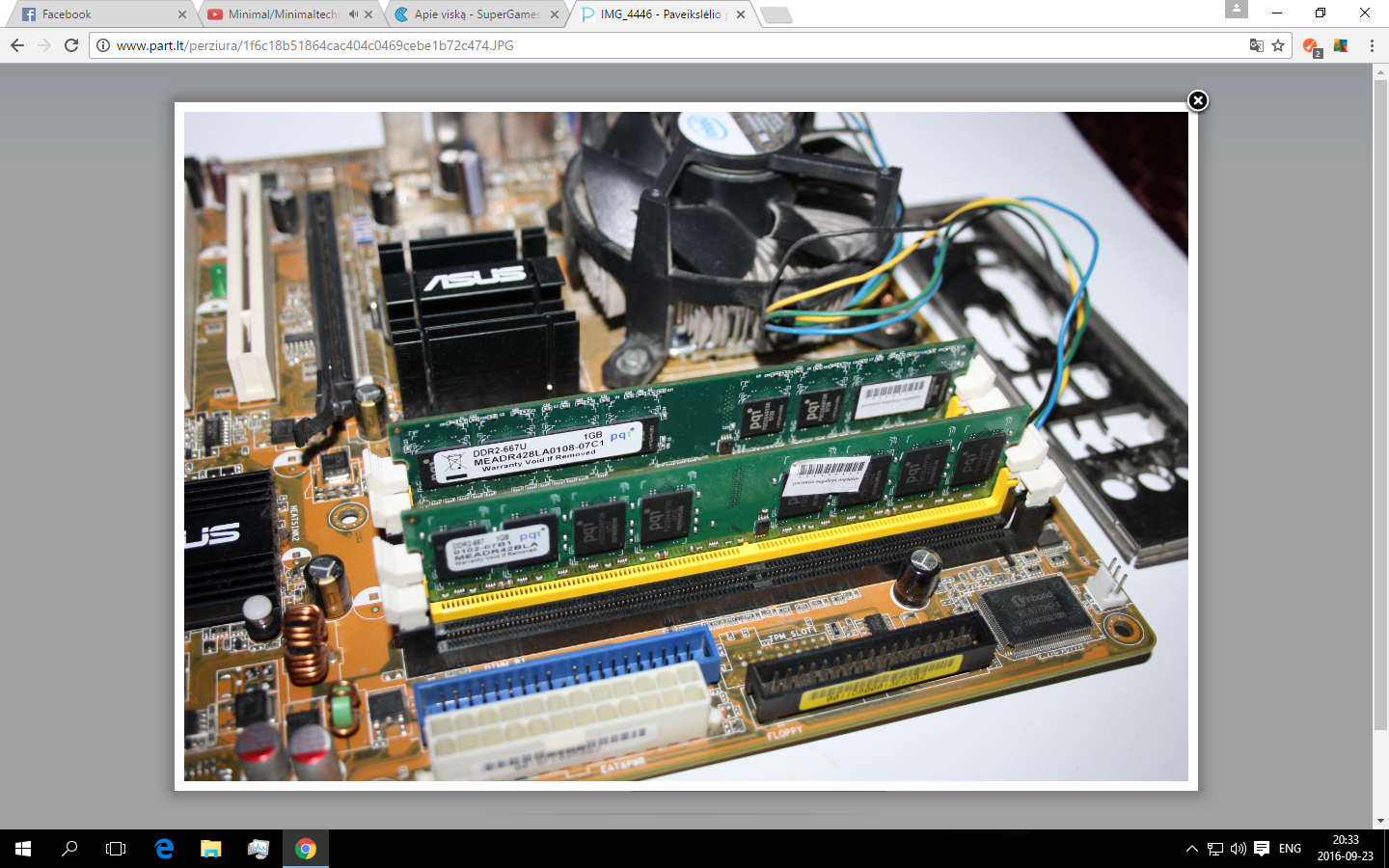Image resolution: width=1389 pixels, height=868 pixels.
Task: Go back to previous page
Action: point(17,45)
